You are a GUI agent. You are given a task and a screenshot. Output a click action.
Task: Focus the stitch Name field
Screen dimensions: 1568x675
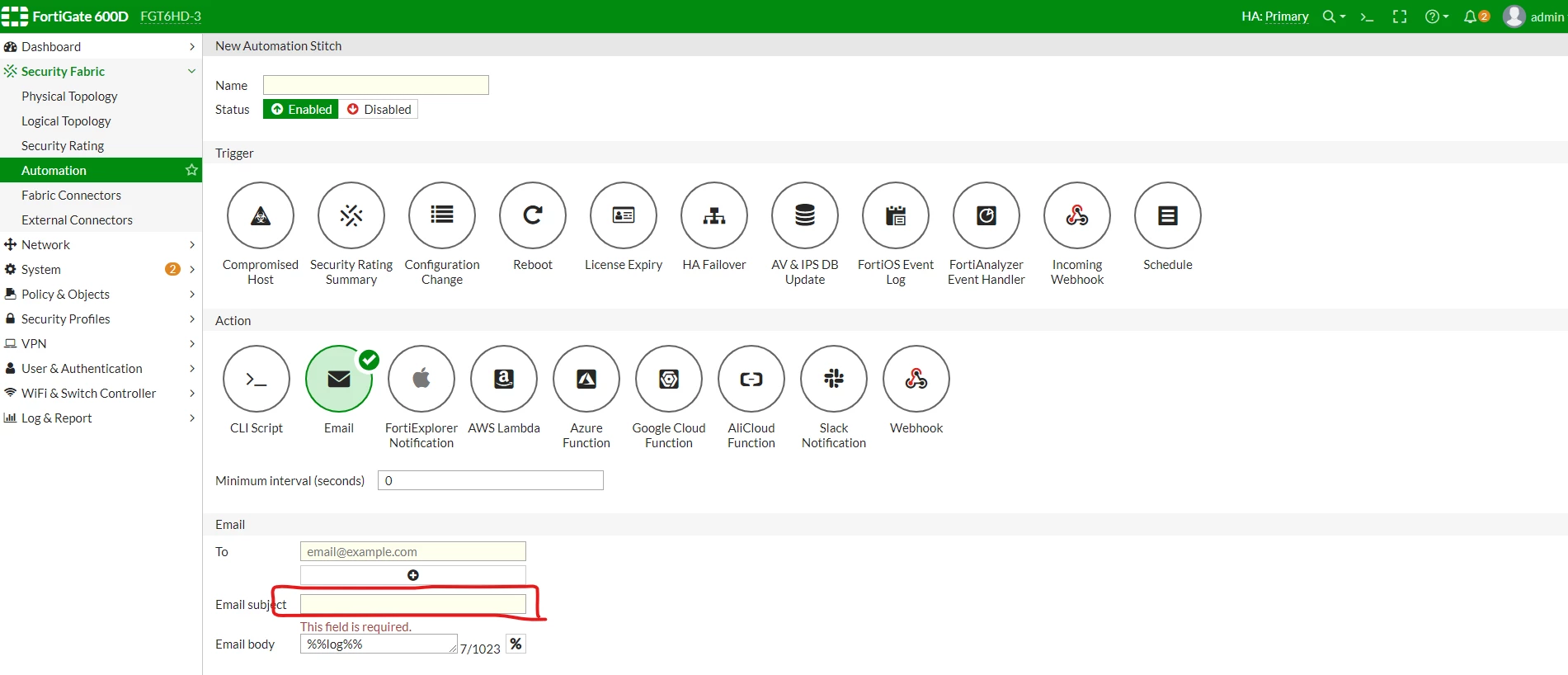[x=376, y=85]
